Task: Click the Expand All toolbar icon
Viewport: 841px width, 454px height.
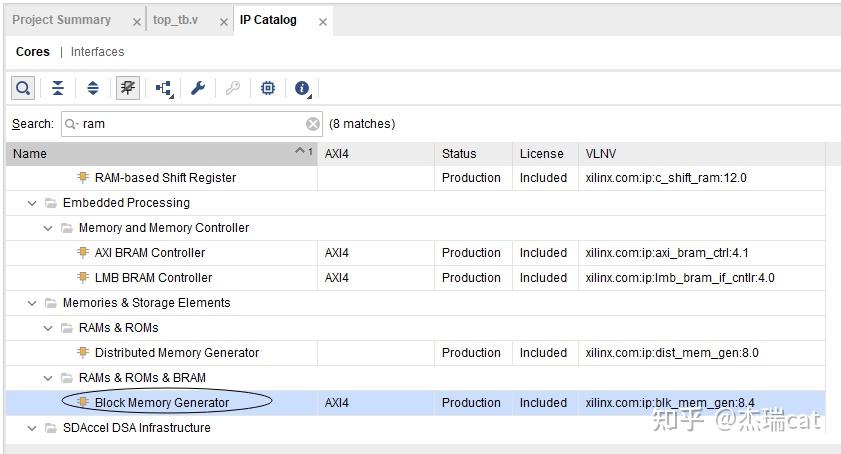Action: [x=93, y=88]
